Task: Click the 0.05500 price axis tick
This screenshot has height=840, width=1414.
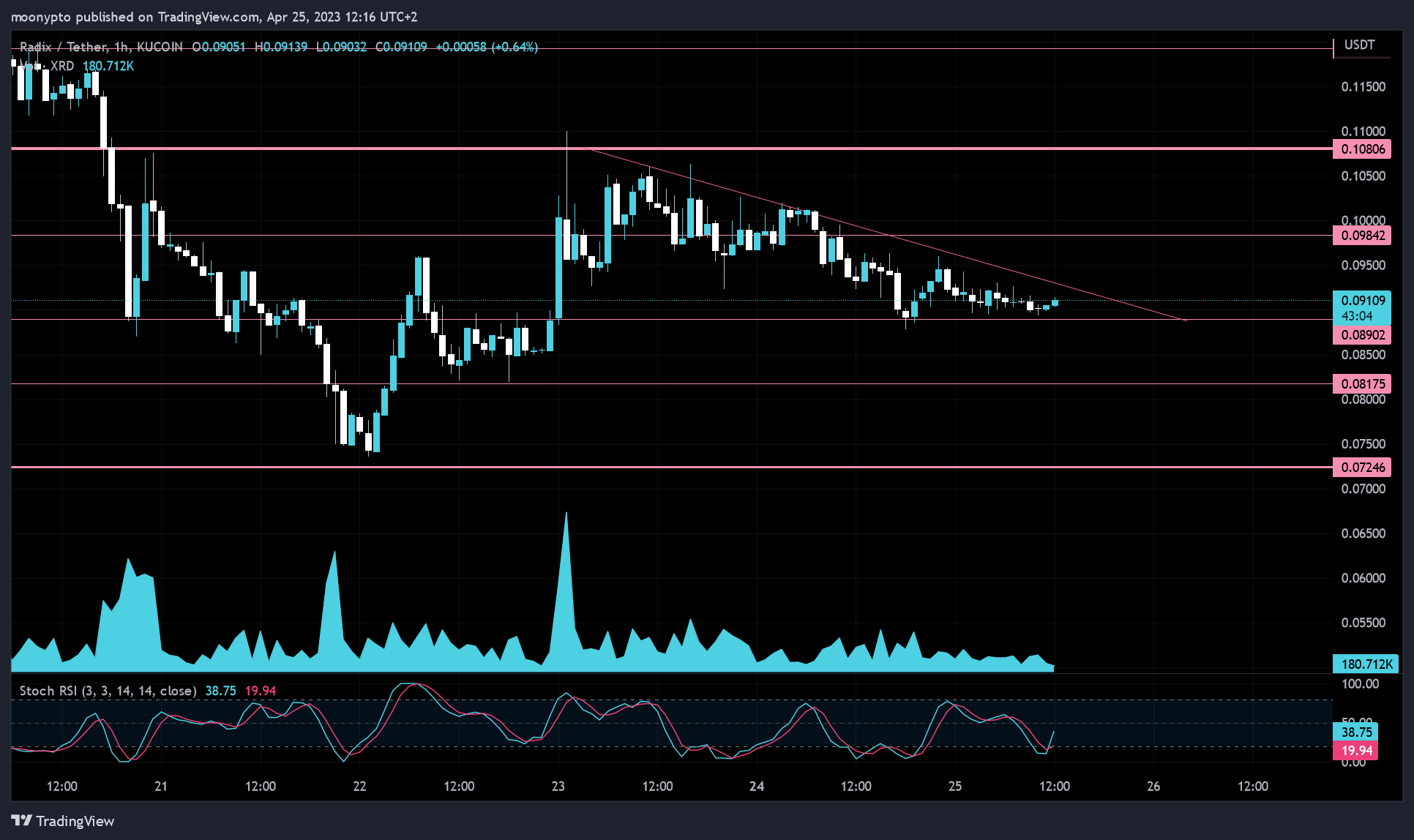Action: [1363, 623]
